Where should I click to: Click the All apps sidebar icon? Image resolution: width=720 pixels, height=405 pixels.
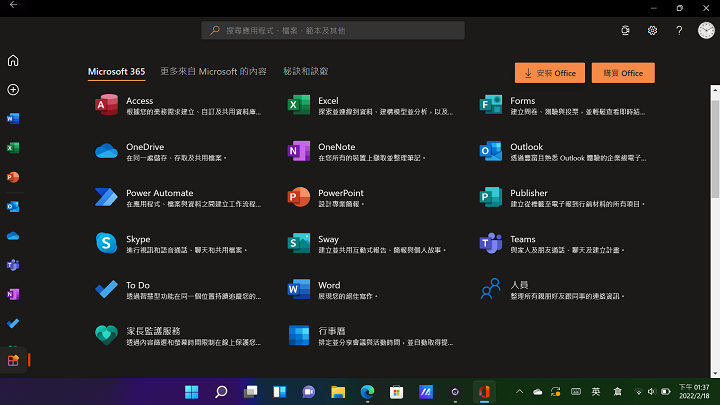point(13,360)
